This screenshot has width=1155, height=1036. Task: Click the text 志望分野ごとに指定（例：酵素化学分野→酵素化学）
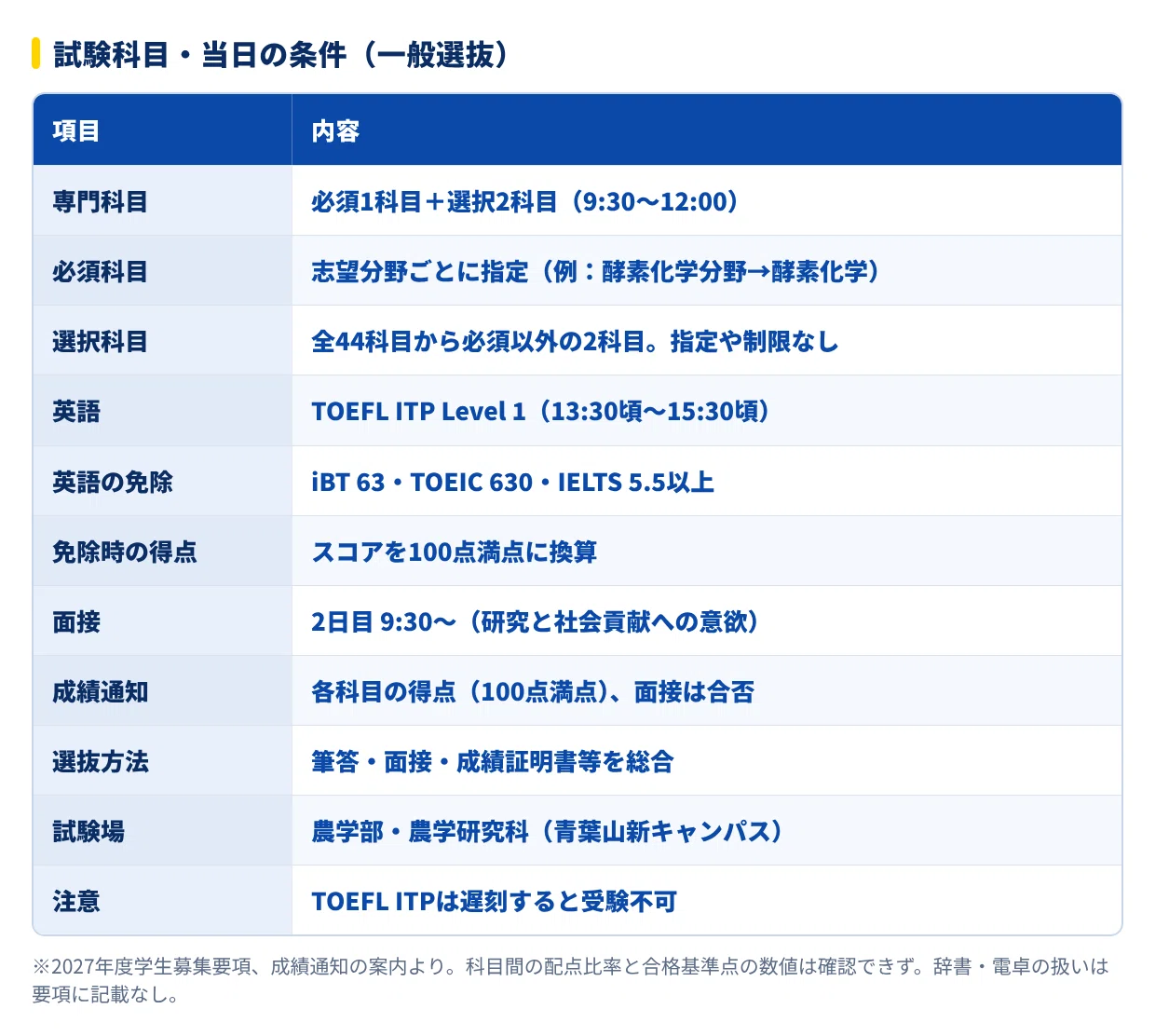tap(596, 271)
